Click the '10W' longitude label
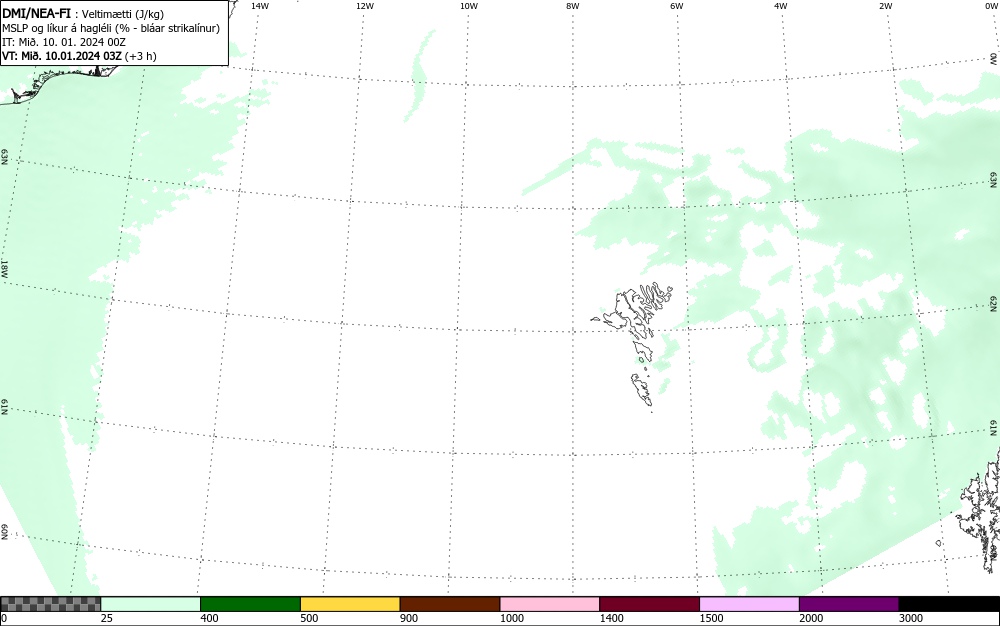1000x626 pixels. [469, 6]
